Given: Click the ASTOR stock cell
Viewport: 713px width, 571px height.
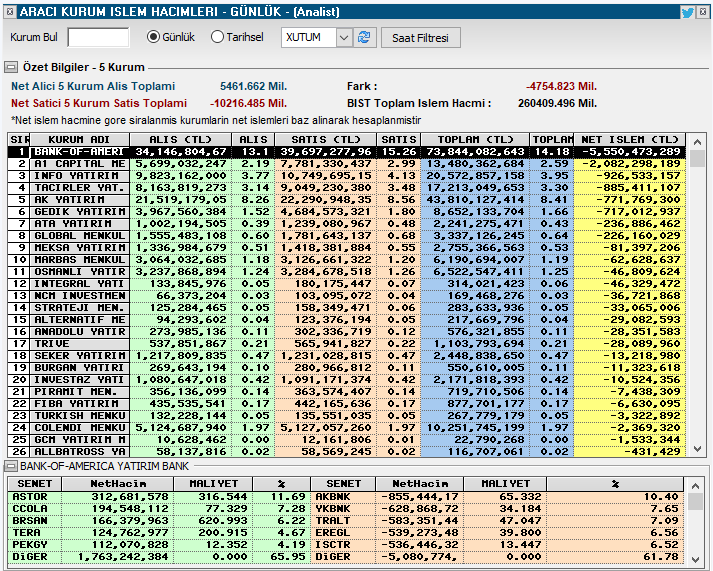Looking at the screenshot, I should pyautogui.click(x=35, y=497).
